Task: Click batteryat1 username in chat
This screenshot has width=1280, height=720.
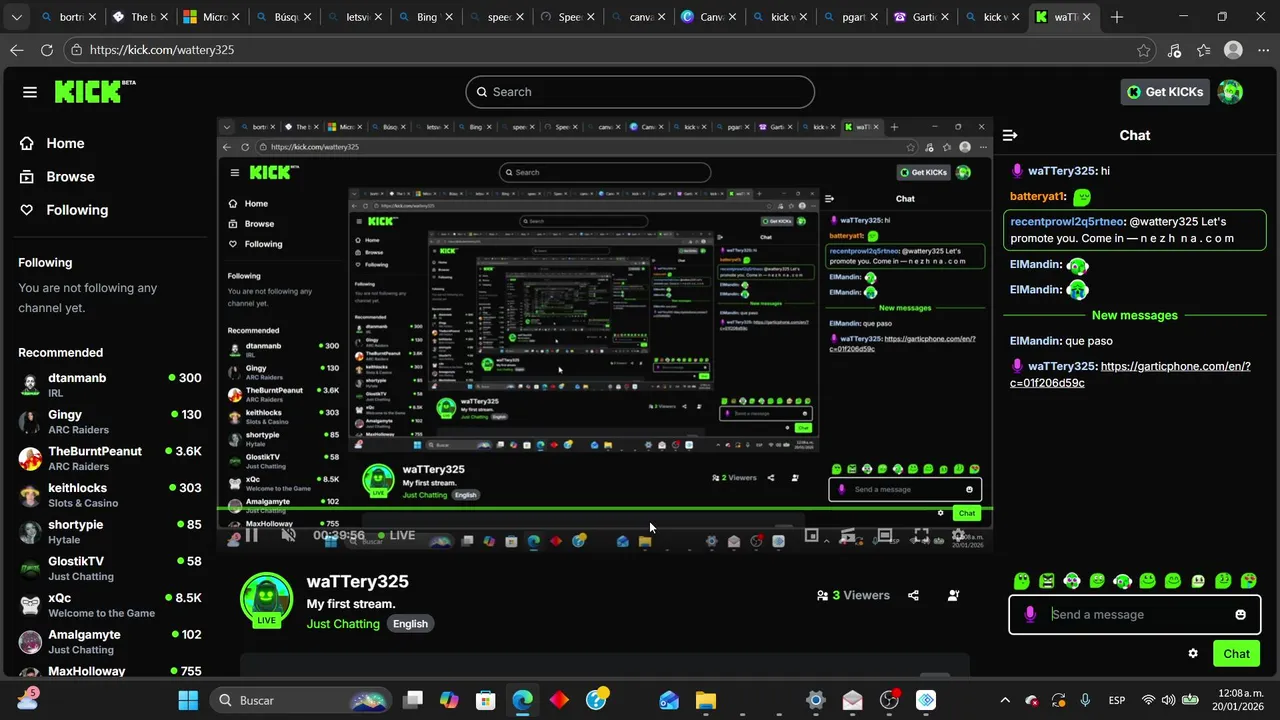Action: pyautogui.click(x=1038, y=197)
